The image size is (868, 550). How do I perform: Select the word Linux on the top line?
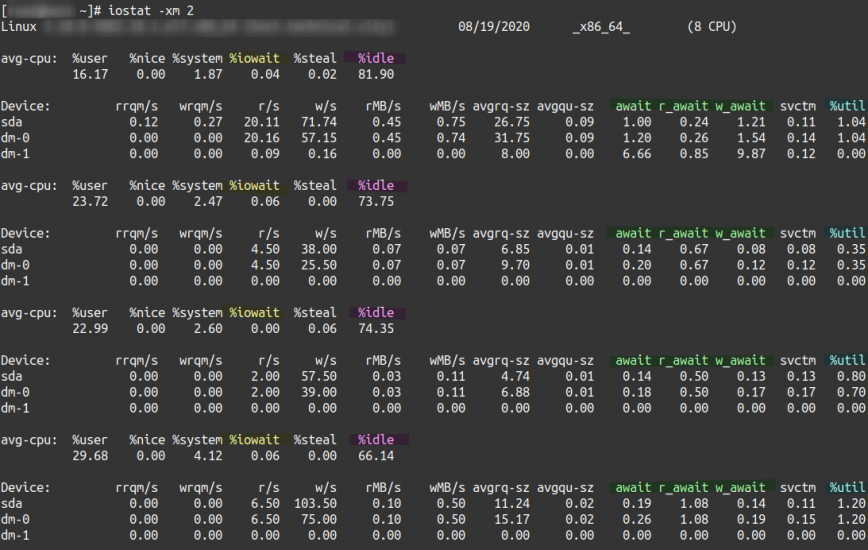tap(20, 27)
